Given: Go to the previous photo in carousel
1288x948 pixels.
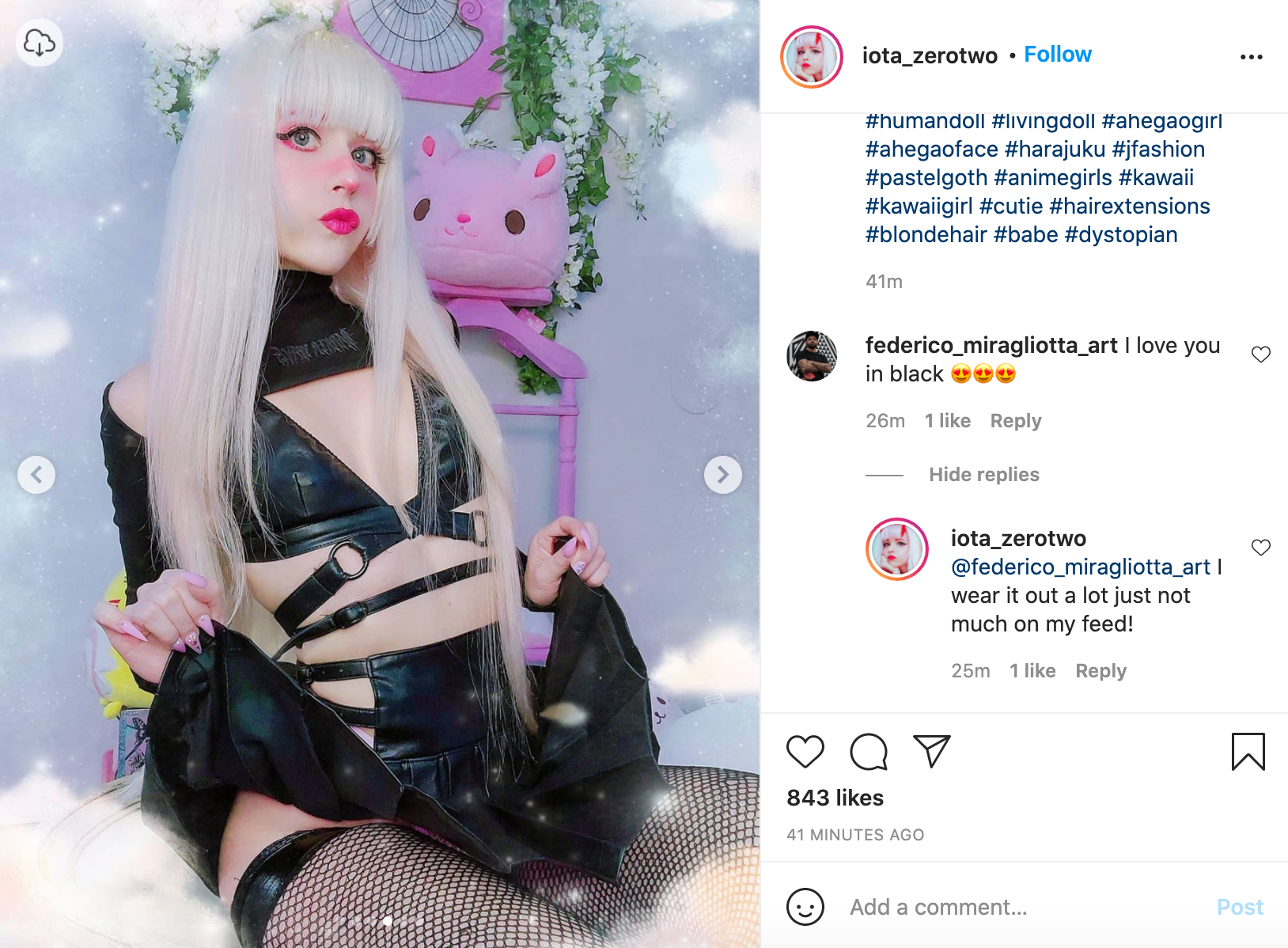Looking at the screenshot, I should point(36,475).
